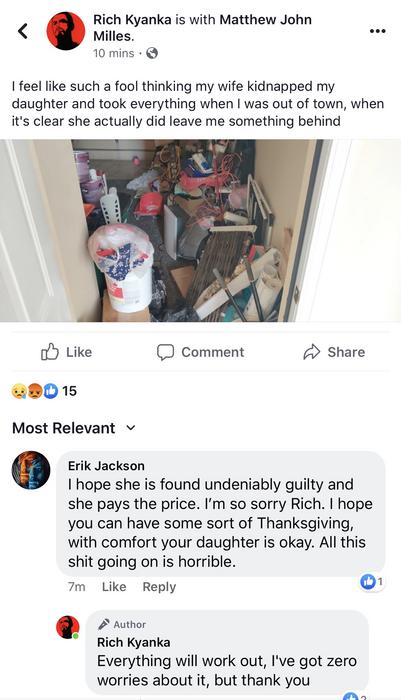
Task: Like Erik Jackson's comment
Action: click(114, 587)
